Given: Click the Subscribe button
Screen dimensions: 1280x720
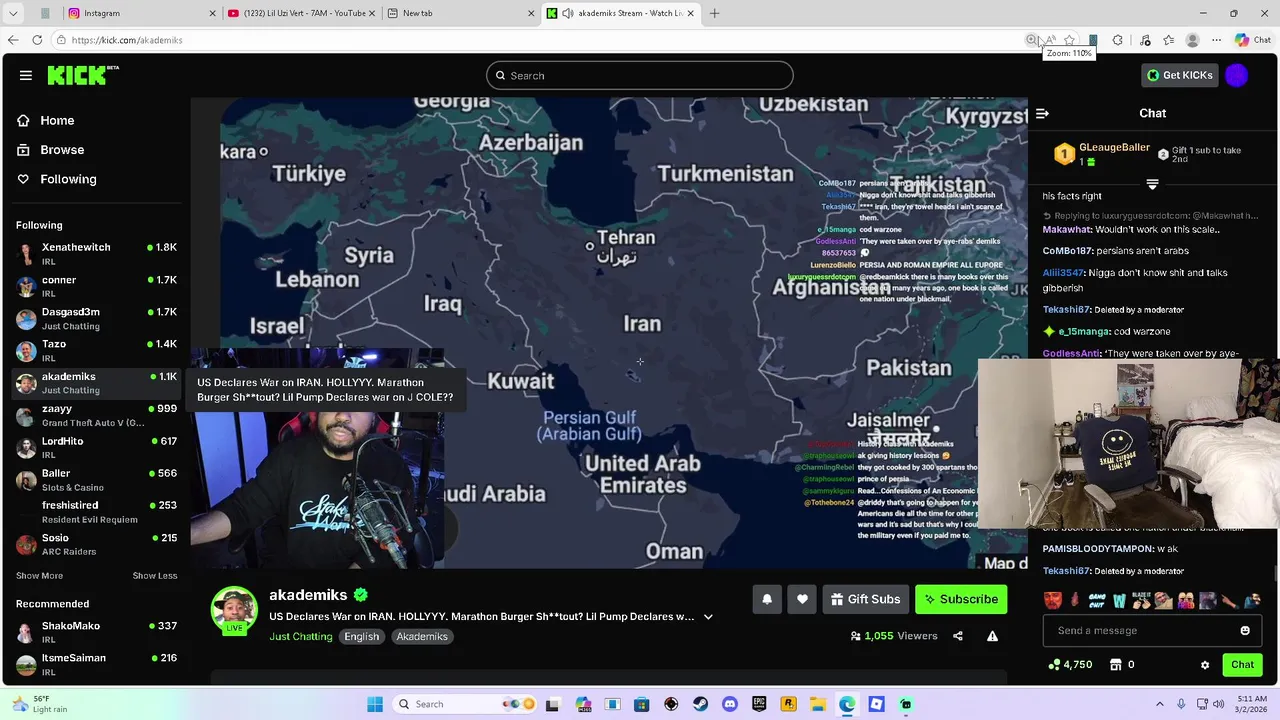Looking at the screenshot, I should click(x=961, y=599).
